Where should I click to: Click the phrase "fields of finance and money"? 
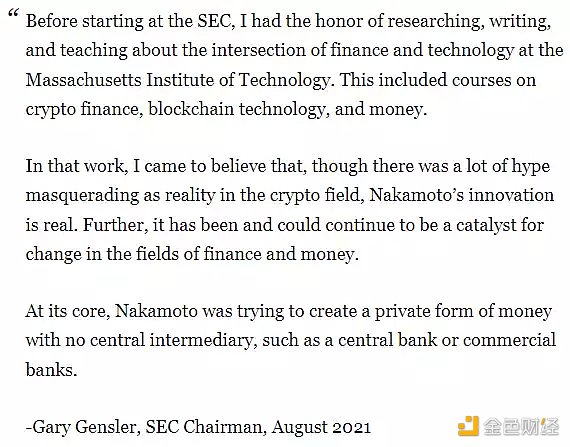point(245,254)
